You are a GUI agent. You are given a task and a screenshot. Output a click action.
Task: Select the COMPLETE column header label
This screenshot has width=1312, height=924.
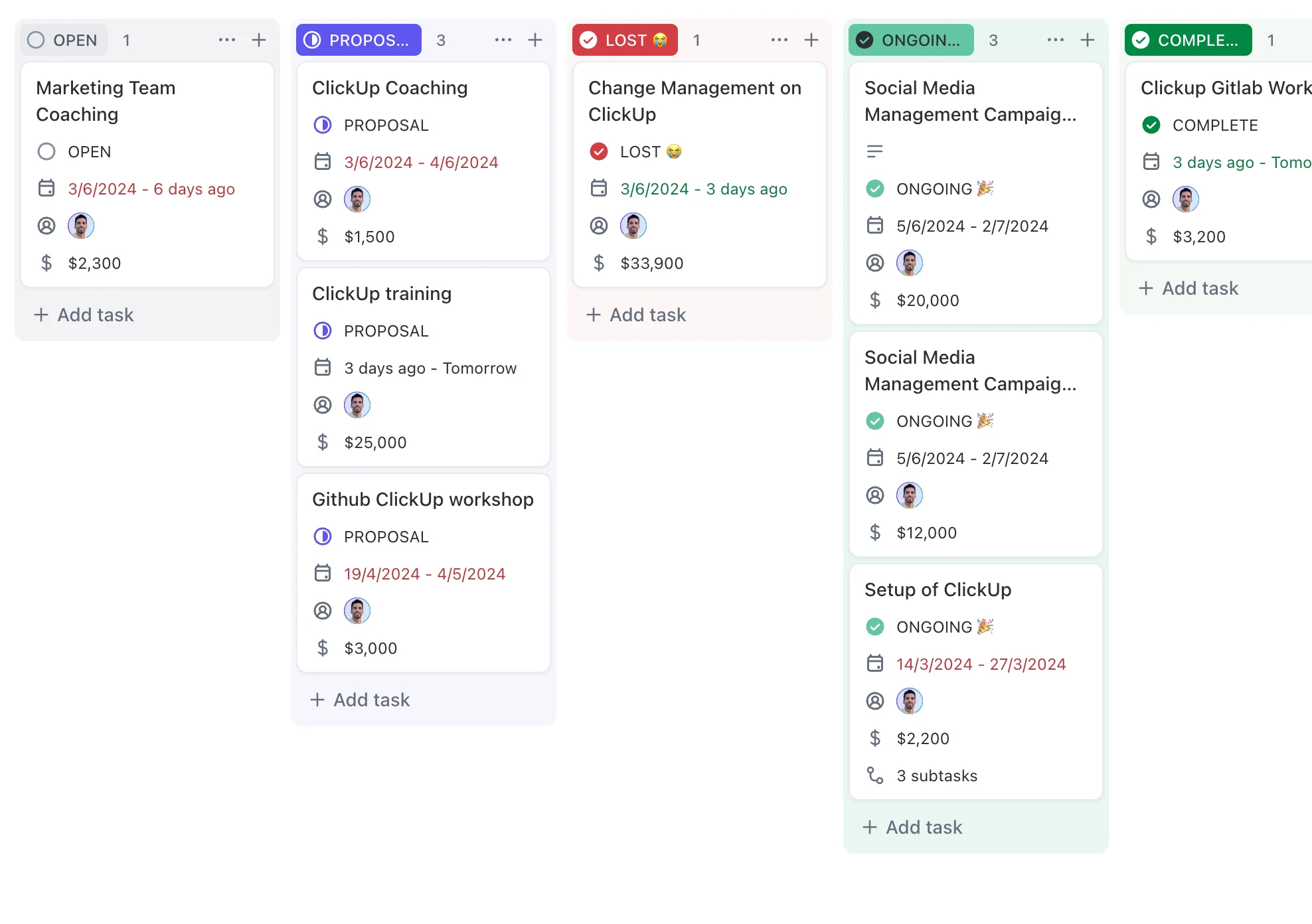click(1188, 40)
